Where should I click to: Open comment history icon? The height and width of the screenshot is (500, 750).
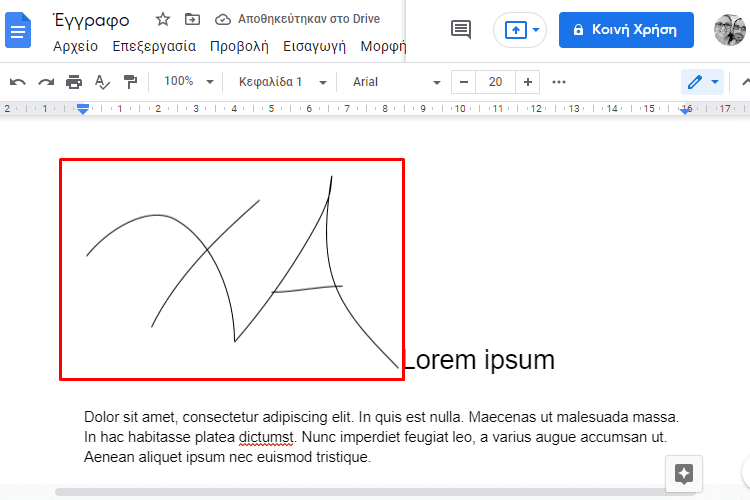[461, 30]
